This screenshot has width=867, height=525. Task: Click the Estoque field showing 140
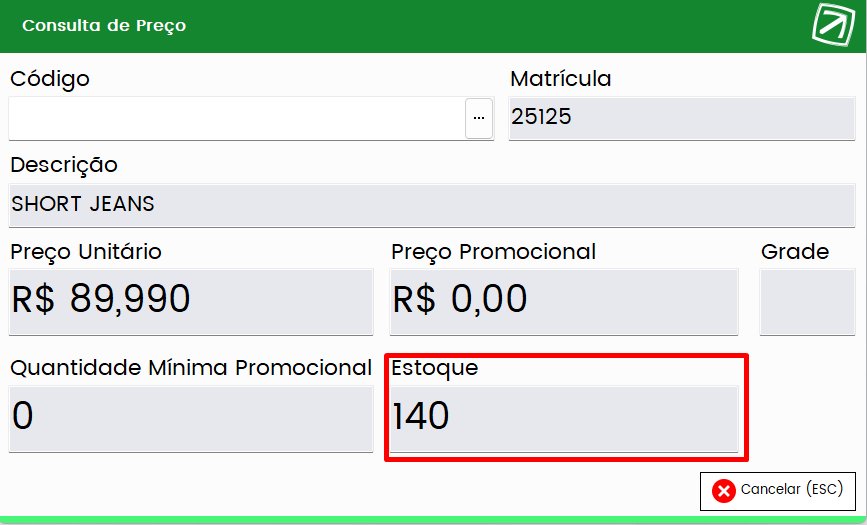click(564, 419)
